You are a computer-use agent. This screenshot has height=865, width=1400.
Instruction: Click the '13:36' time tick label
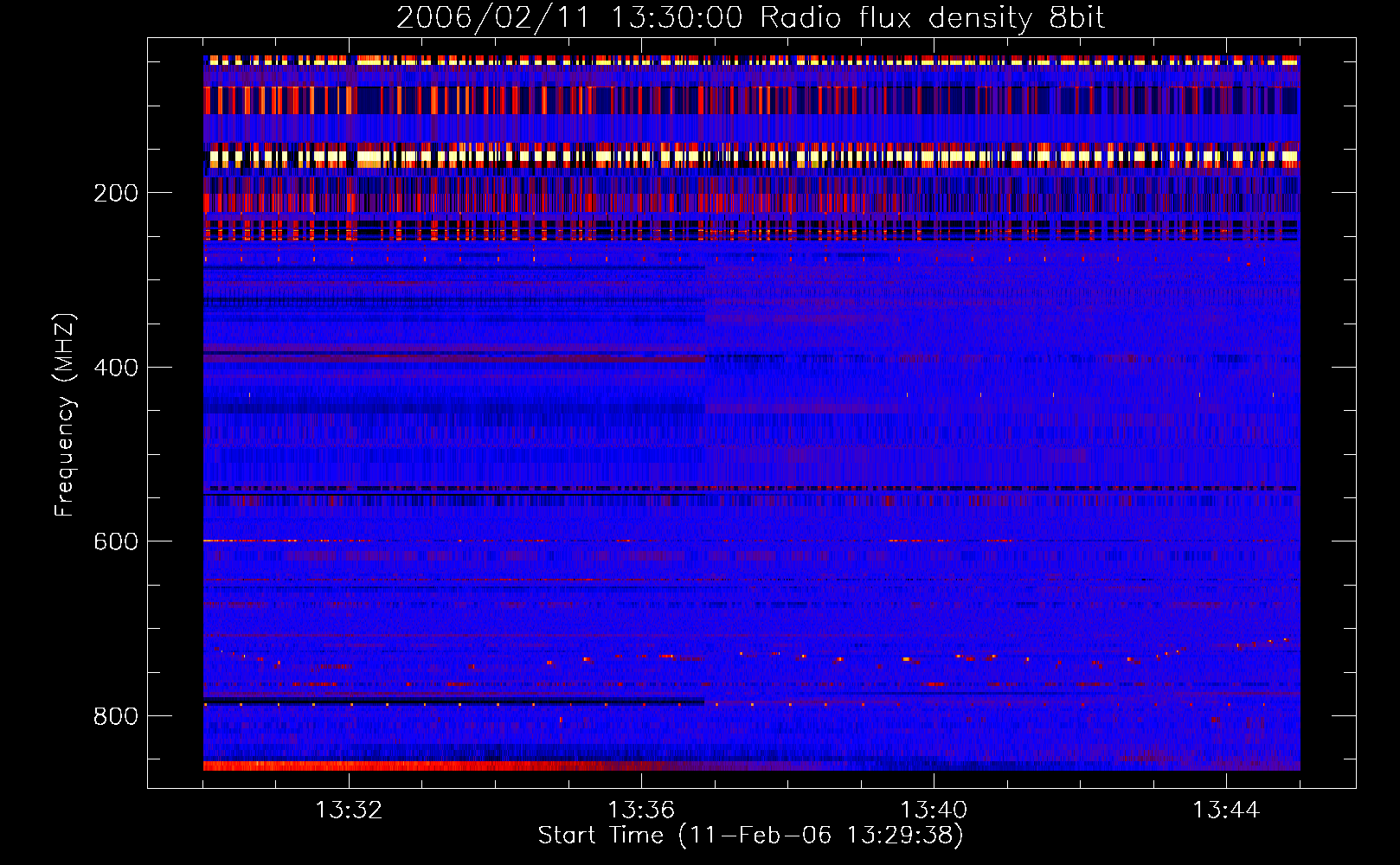pyautogui.click(x=641, y=811)
